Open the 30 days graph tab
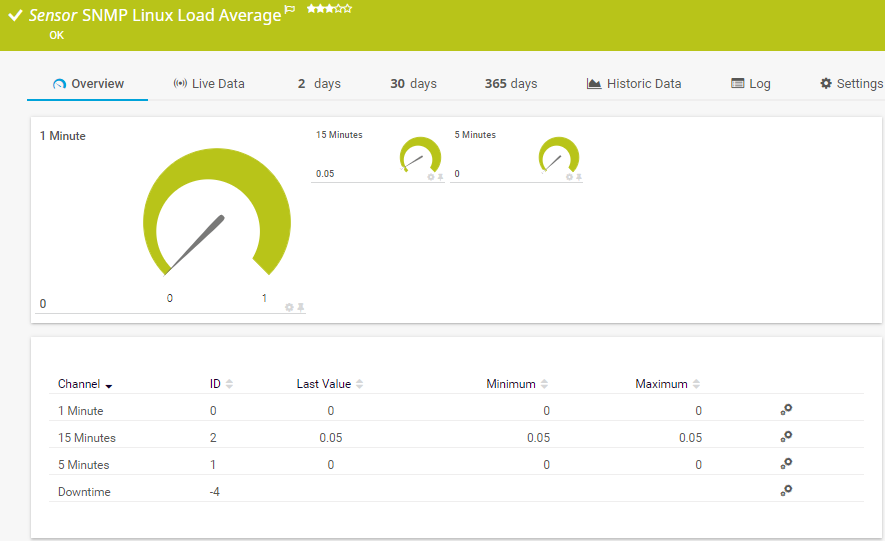This screenshot has height=541, width=885. coord(413,84)
